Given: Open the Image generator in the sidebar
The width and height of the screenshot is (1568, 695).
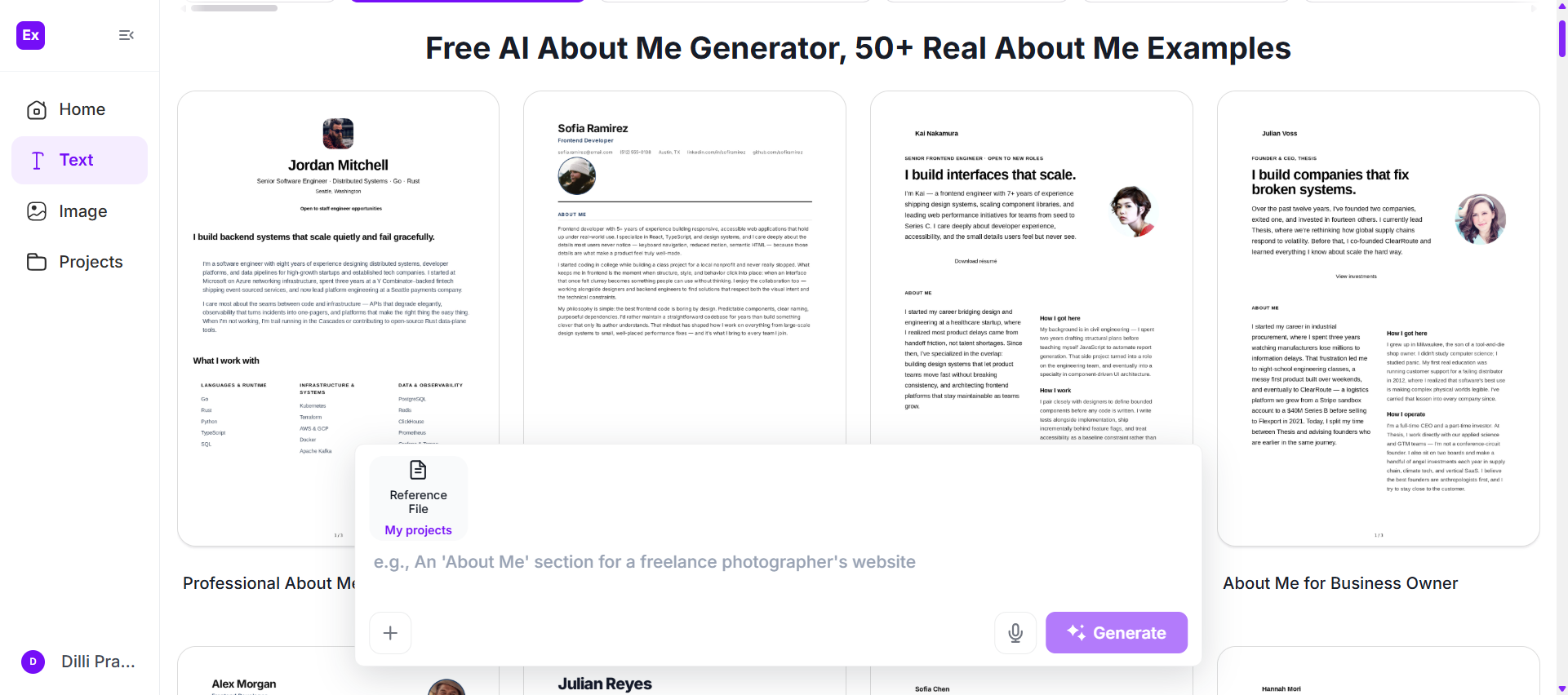Looking at the screenshot, I should pos(79,211).
